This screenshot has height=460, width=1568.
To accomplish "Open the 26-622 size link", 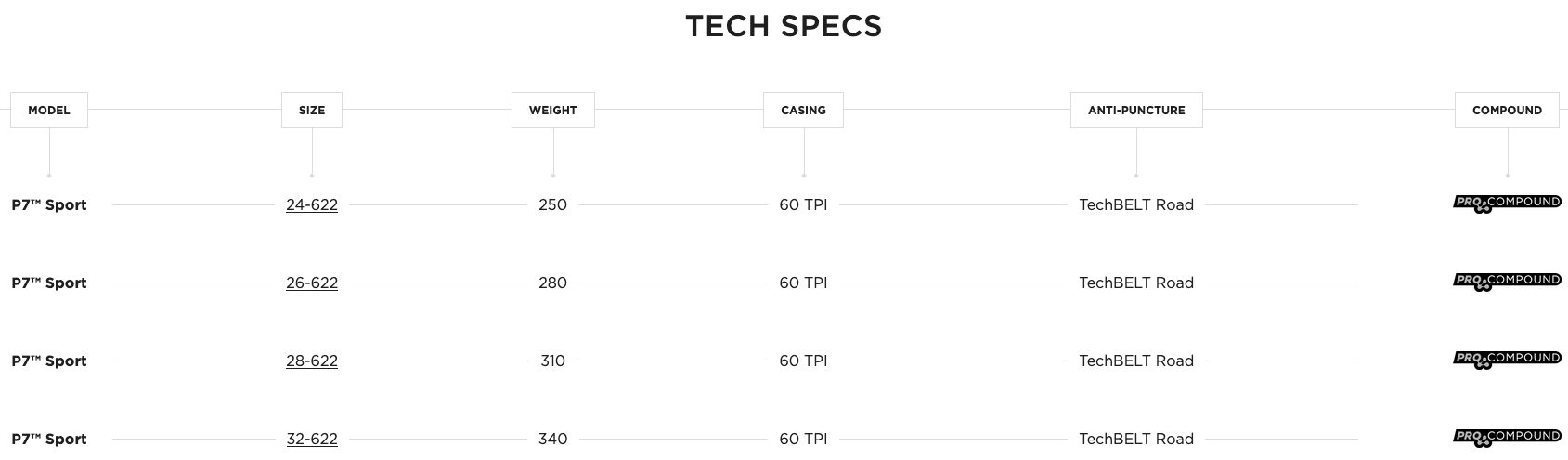I will 312,283.
